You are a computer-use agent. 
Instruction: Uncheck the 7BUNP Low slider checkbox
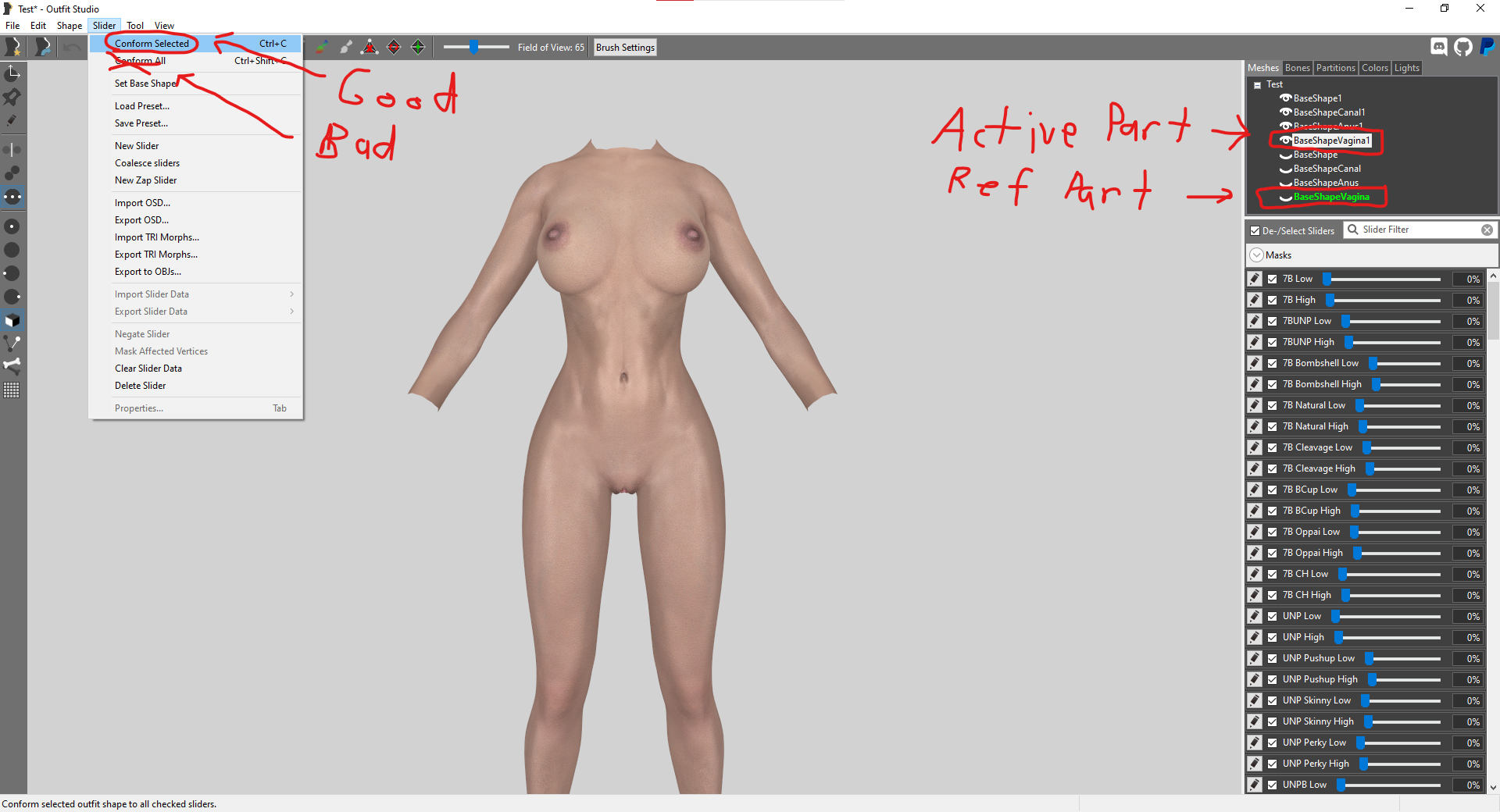tap(1273, 321)
